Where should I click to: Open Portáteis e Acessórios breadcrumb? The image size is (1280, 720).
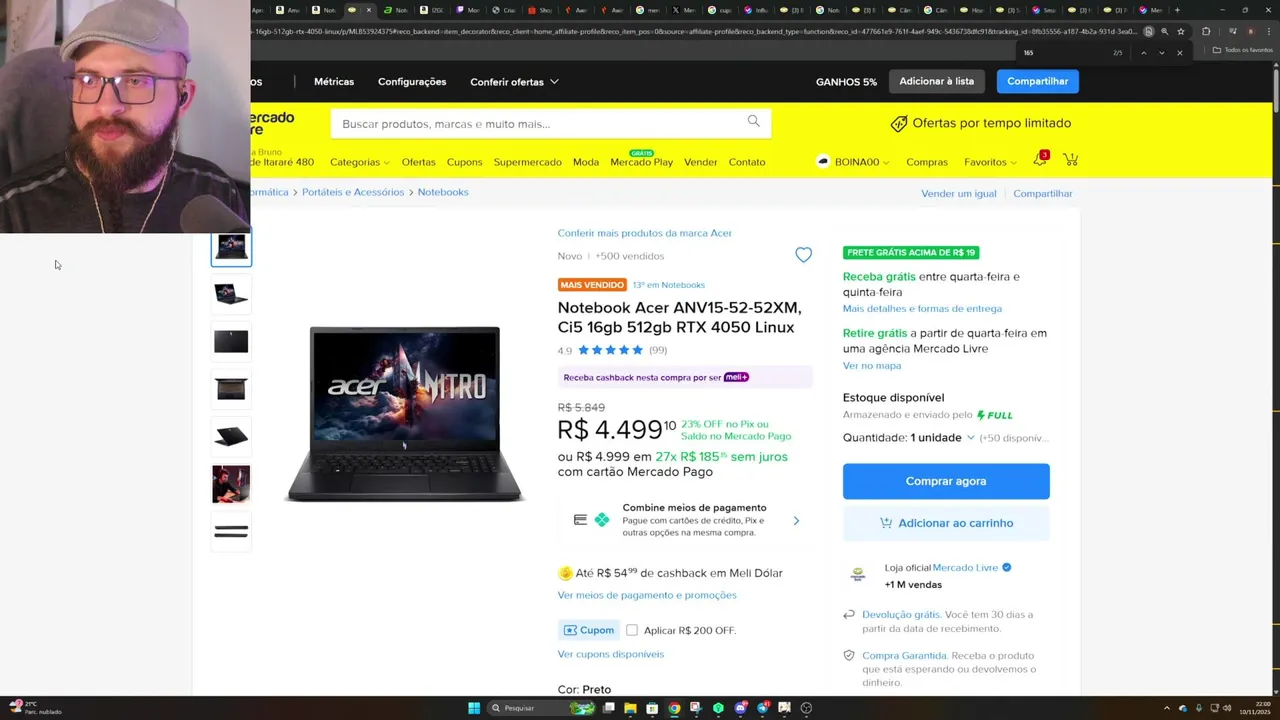353,192
